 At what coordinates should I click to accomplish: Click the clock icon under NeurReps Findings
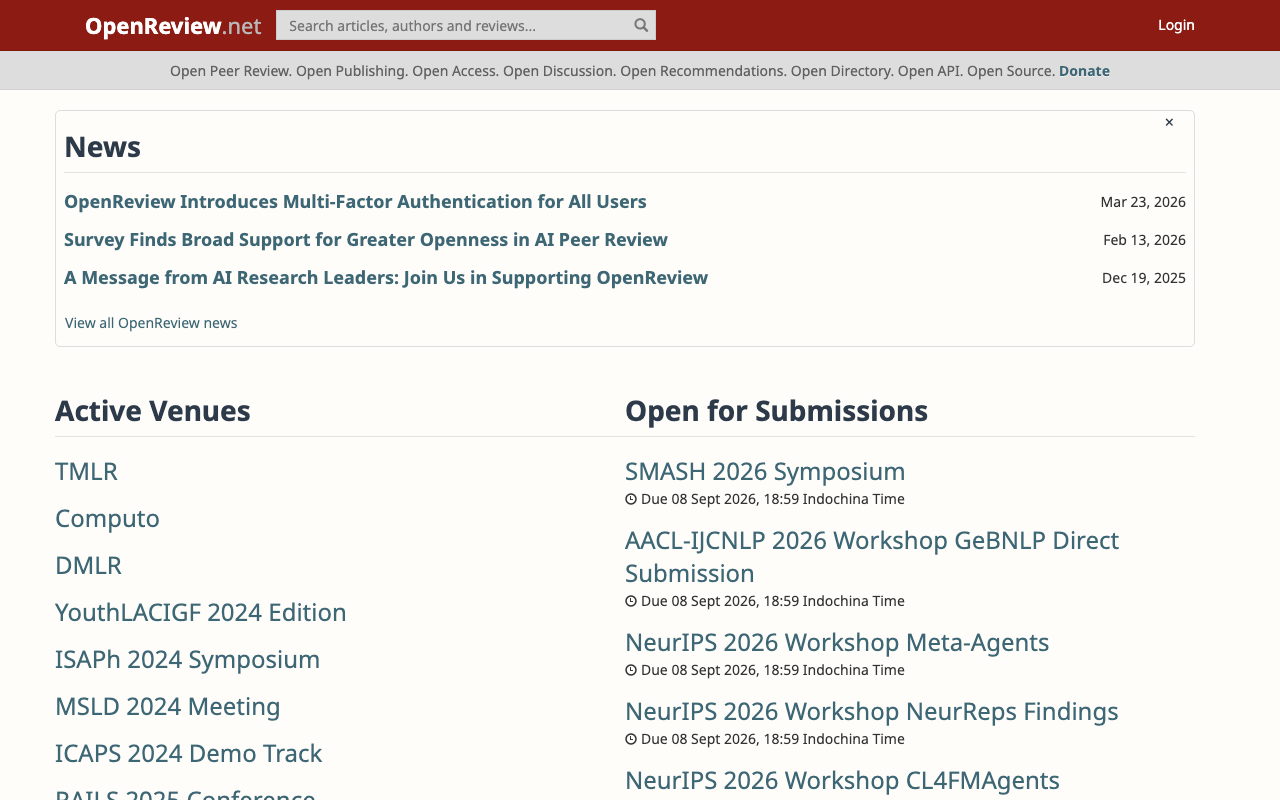point(631,739)
